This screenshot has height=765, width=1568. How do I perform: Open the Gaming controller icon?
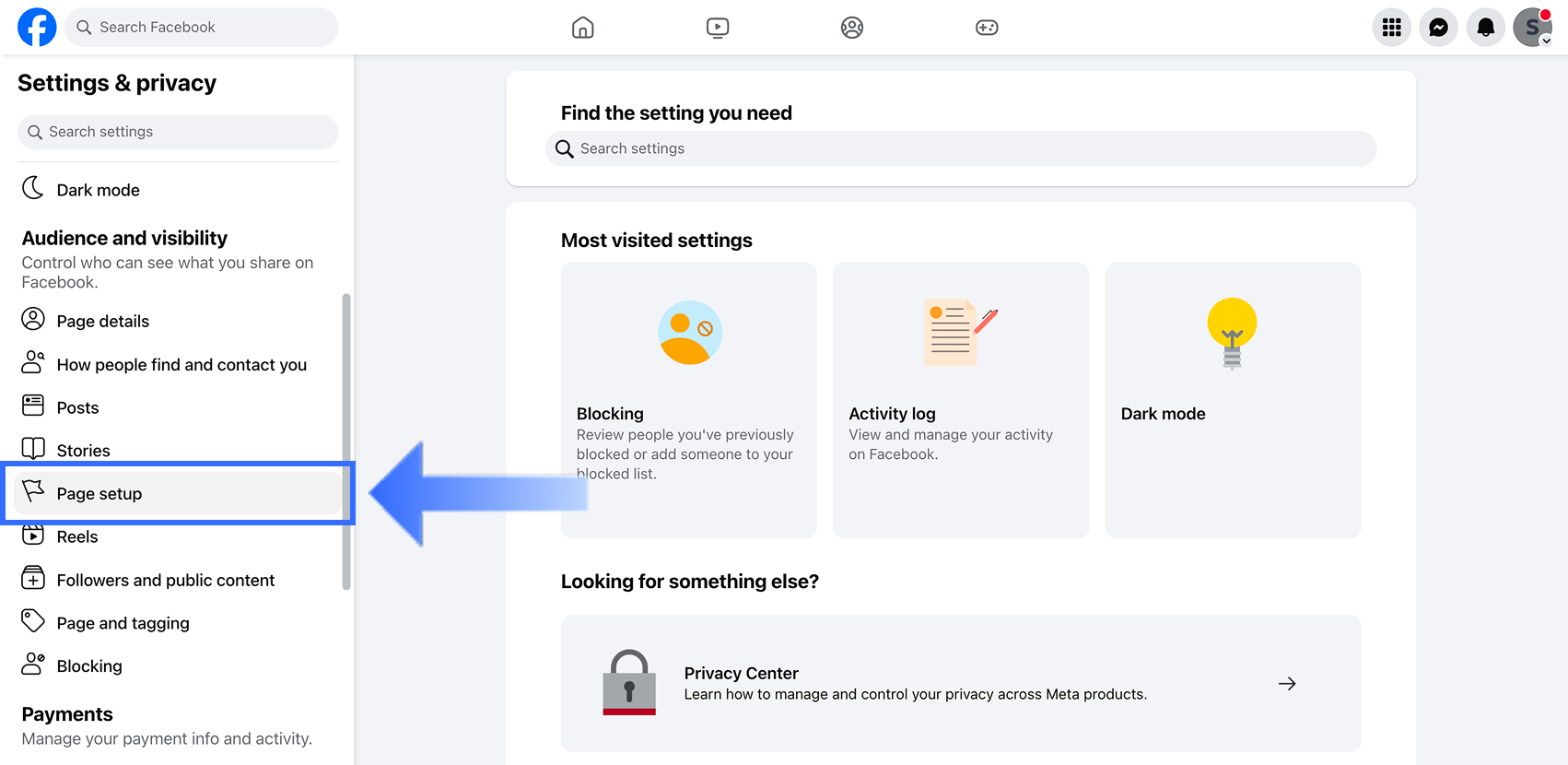987,28
